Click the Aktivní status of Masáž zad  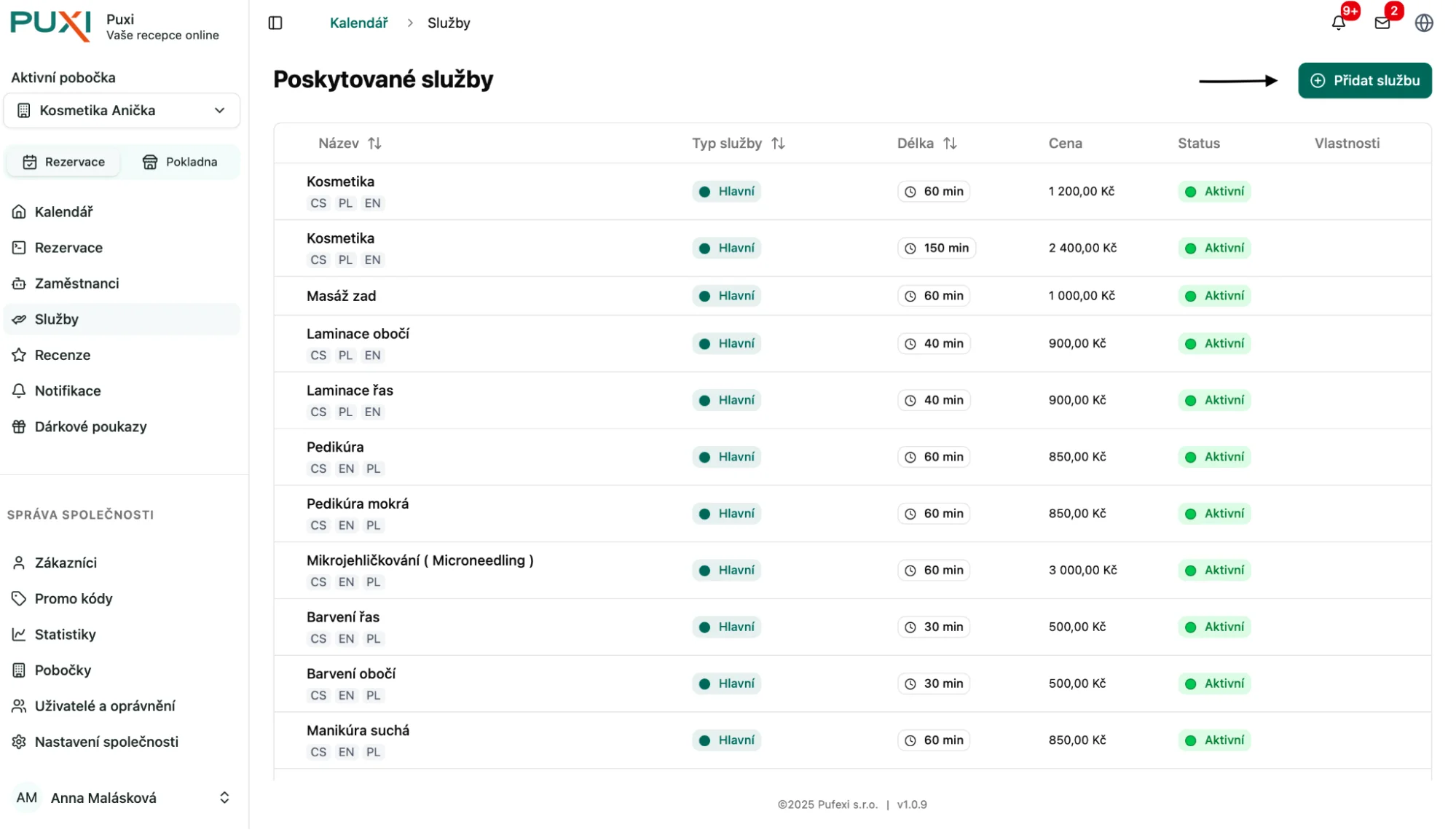(x=1214, y=296)
